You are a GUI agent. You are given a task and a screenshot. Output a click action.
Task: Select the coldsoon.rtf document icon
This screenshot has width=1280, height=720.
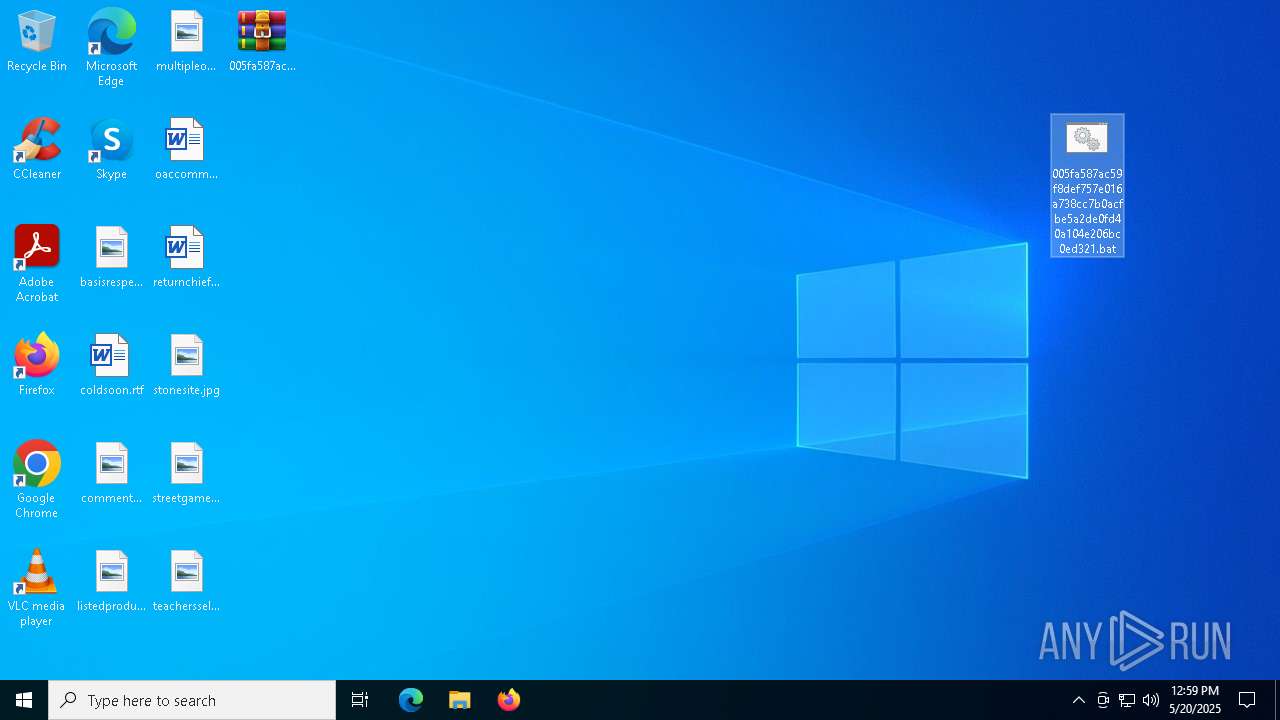click(x=111, y=365)
